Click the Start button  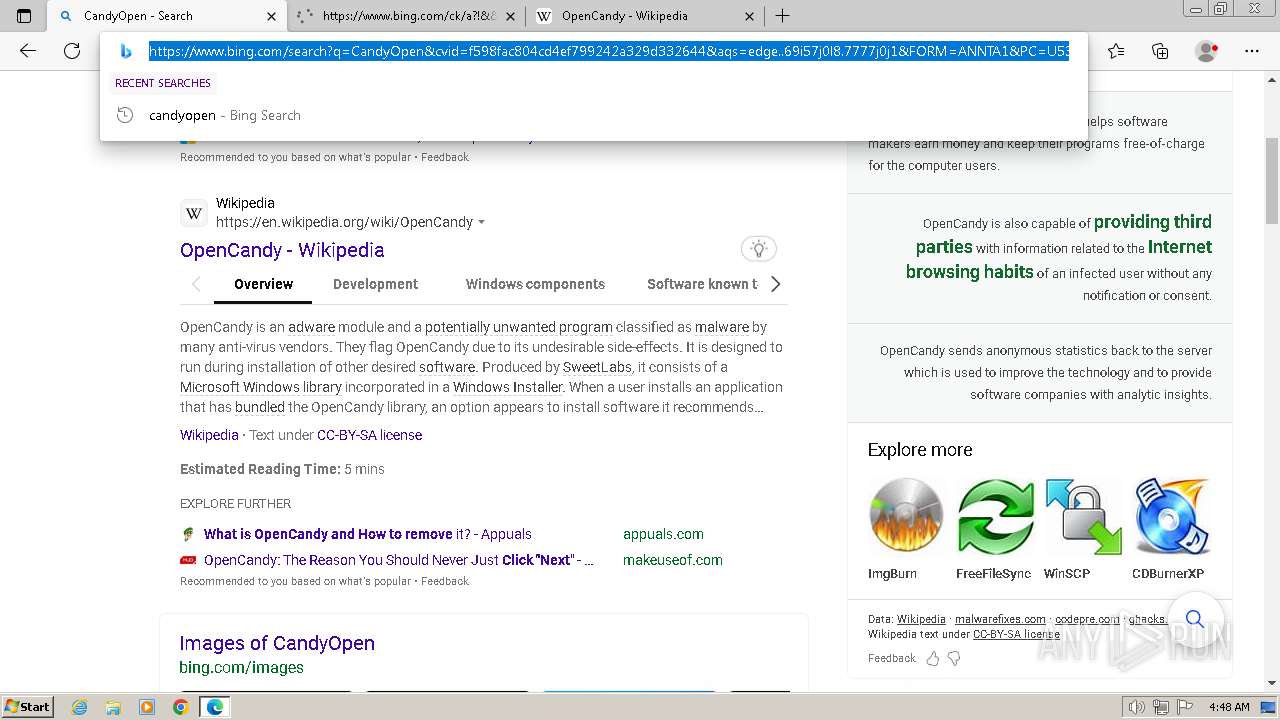tap(27, 707)
